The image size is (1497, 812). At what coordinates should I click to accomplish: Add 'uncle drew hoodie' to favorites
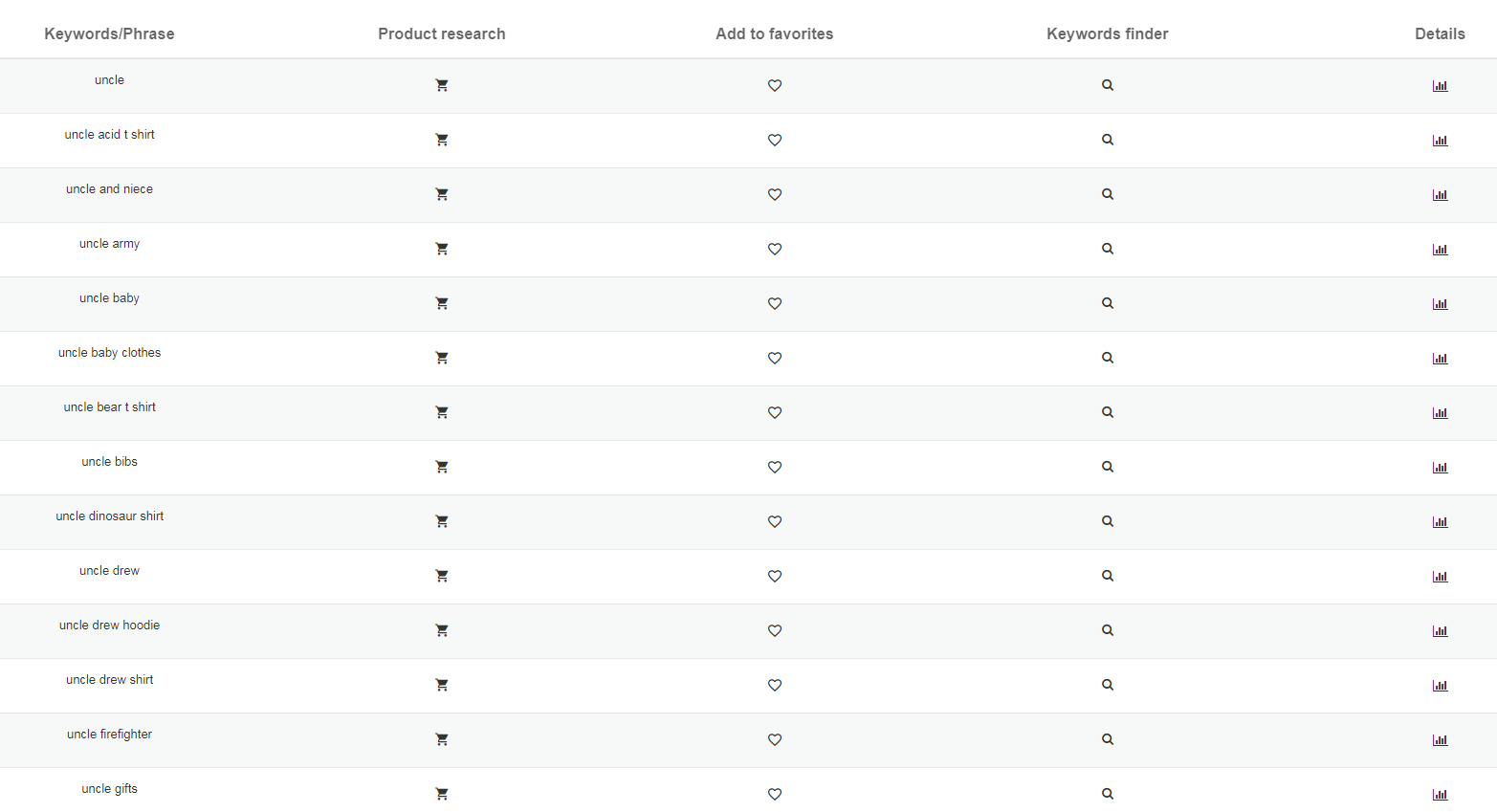coord(775,630)
